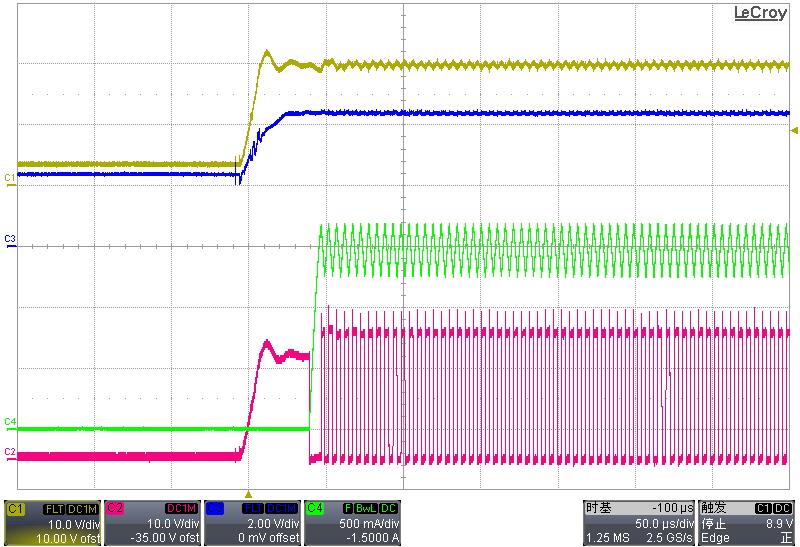Image resolution: width=800 pixels, height=547 pixels.
Task: Click the C3 ground level marker
Action: pos(9,239)
